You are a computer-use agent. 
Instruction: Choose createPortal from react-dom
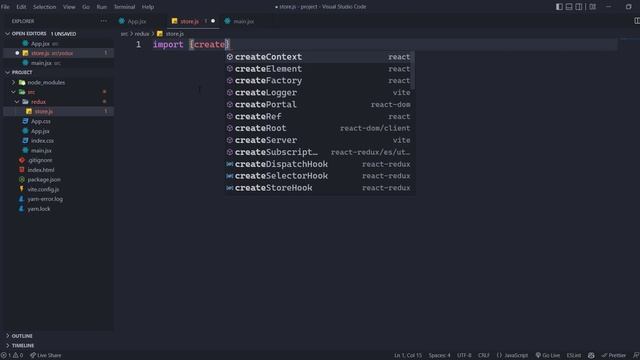coord(319,104)
